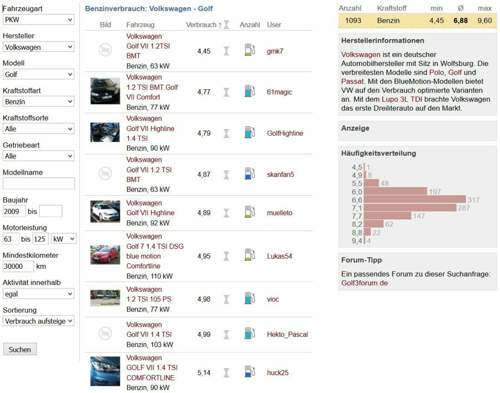Click no-photo placeholder icon for Hekto_Pascal row
The height and width of the screenshot is (393, 500).
[x=105, y=334]
